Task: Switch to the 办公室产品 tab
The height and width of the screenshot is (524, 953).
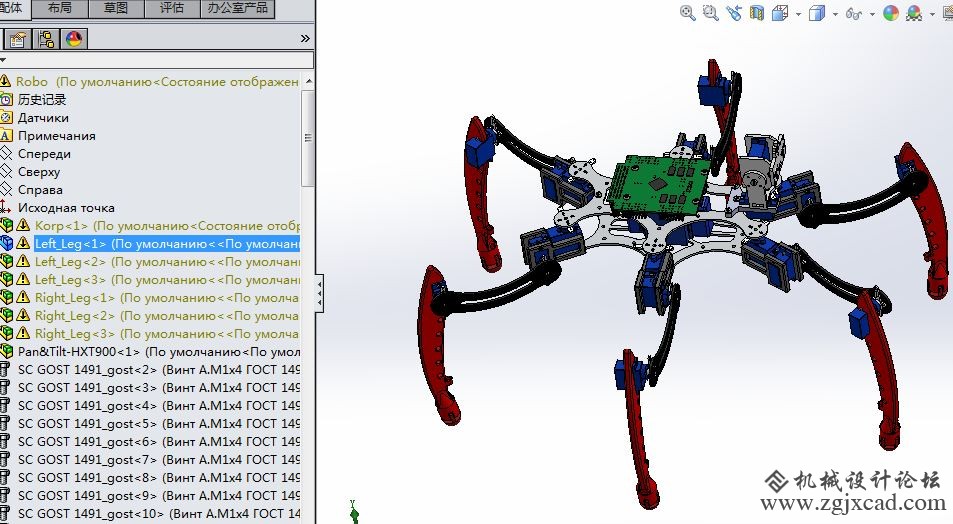Action: [x=238, y=9]
